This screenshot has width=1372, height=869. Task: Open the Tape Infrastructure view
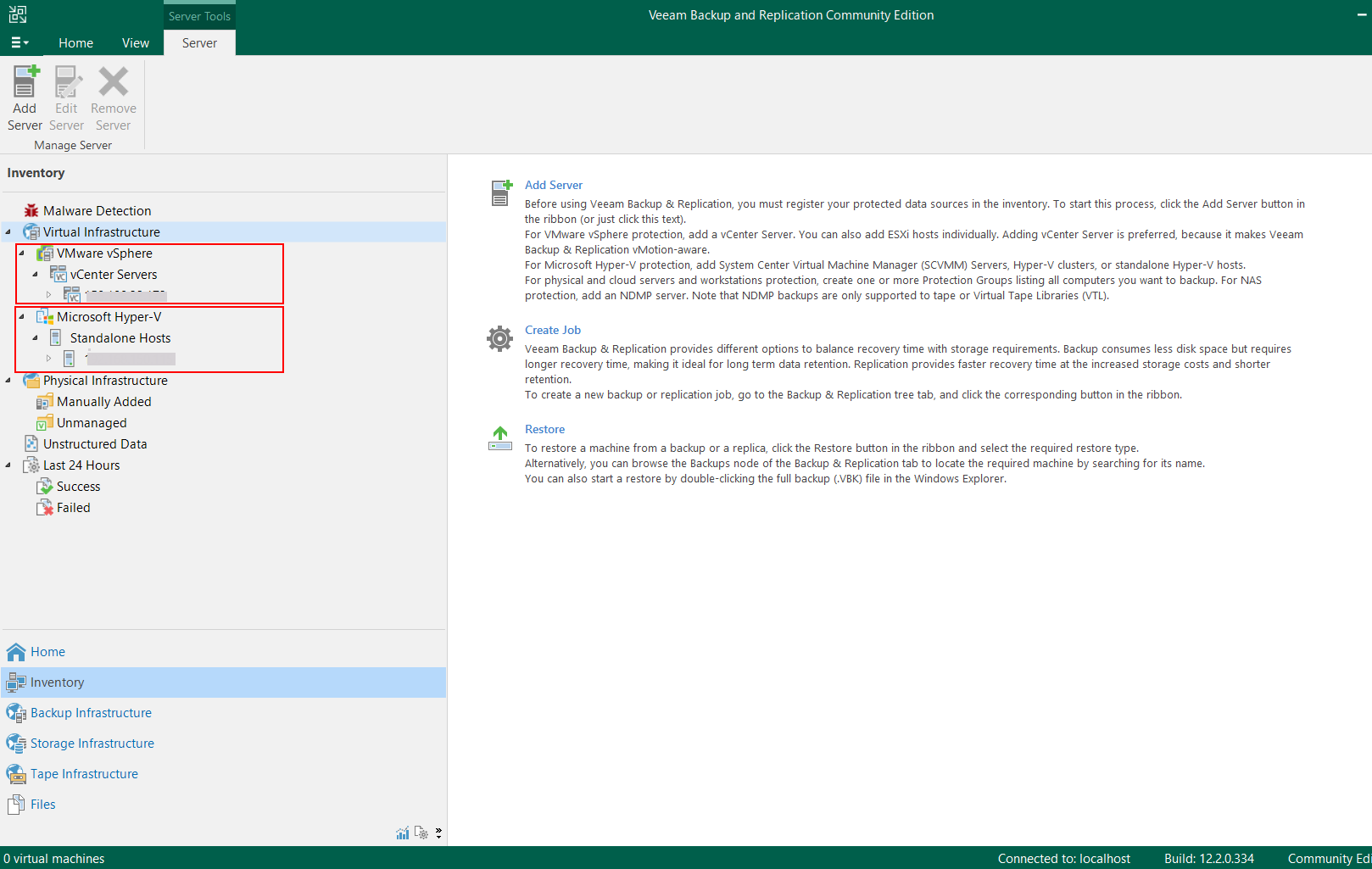(224, 774)
